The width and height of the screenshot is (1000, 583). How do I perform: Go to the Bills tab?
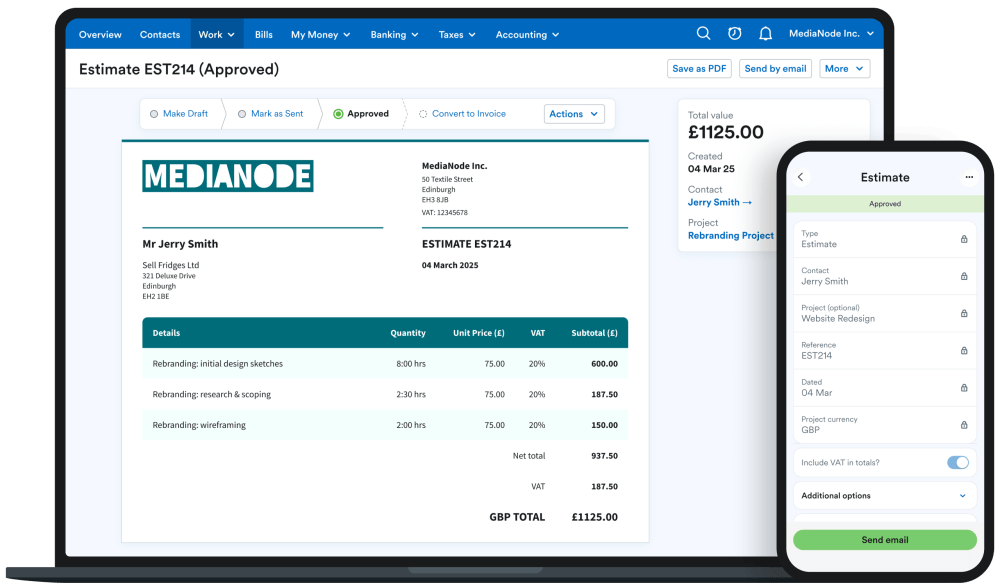263,34
